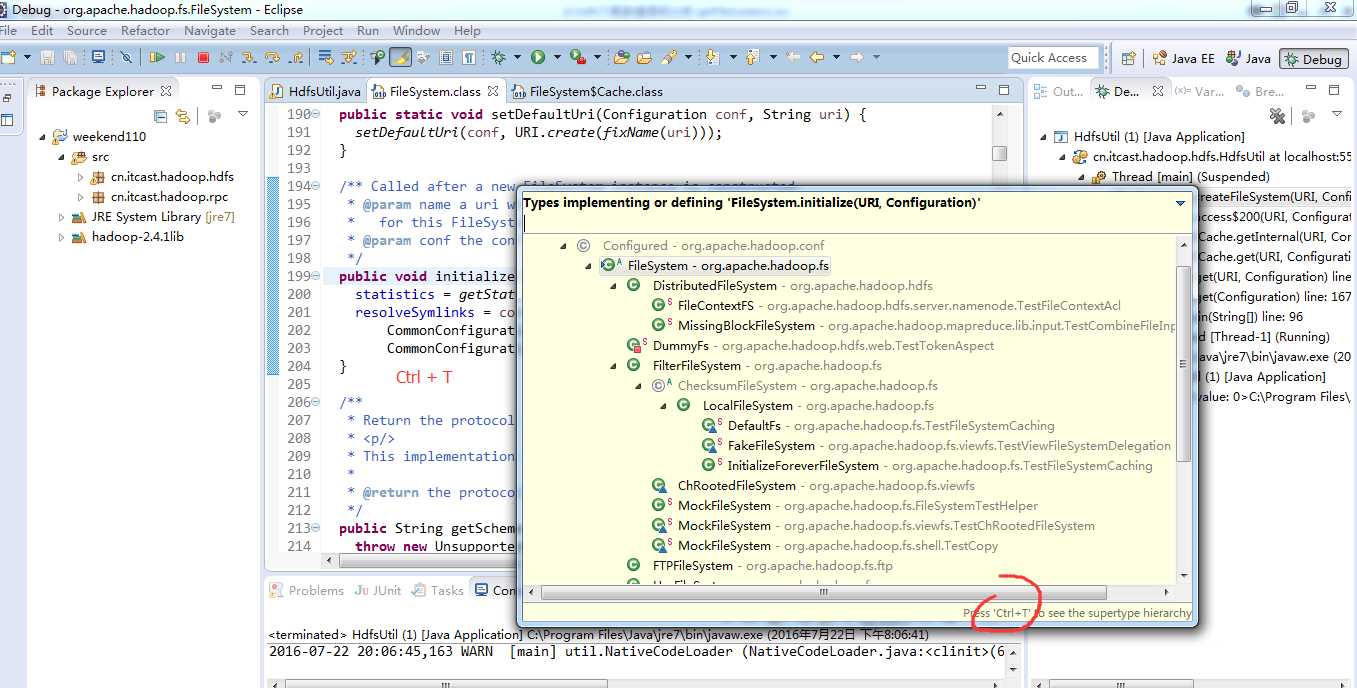Click the Step Over icon

click(271, 58)
